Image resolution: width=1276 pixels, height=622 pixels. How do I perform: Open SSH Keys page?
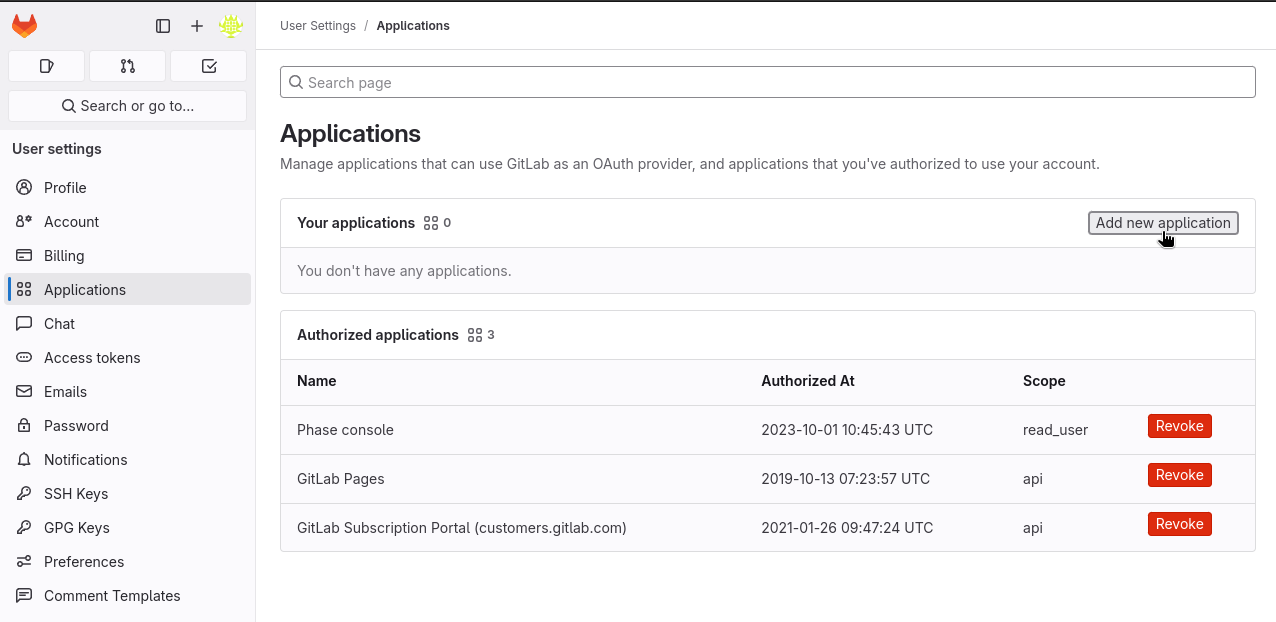(128, 494)
